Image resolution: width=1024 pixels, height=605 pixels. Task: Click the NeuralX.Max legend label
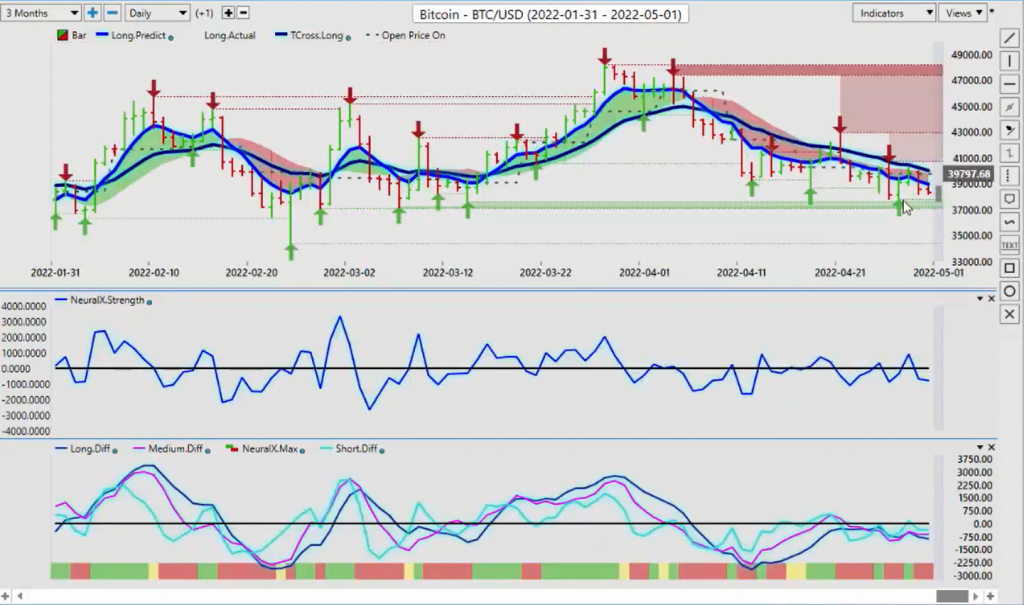tap(269, 449)
